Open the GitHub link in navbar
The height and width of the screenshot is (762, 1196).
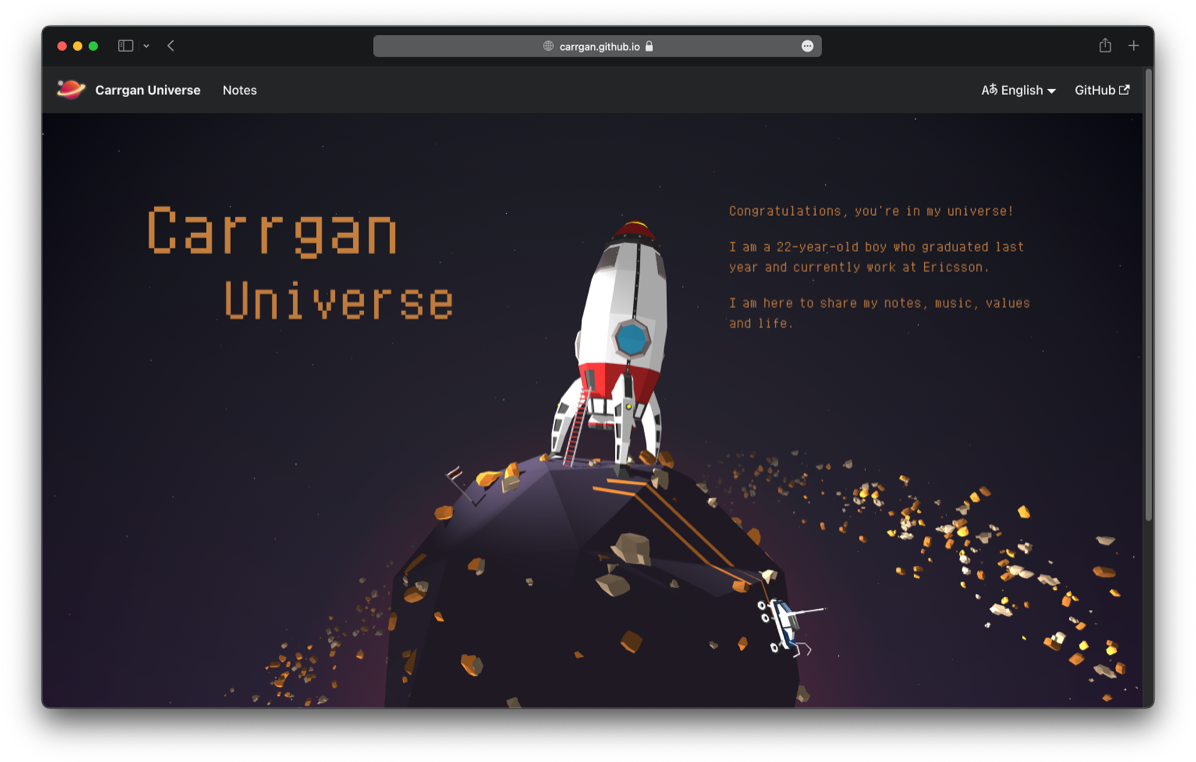(x=1094, y=90)
